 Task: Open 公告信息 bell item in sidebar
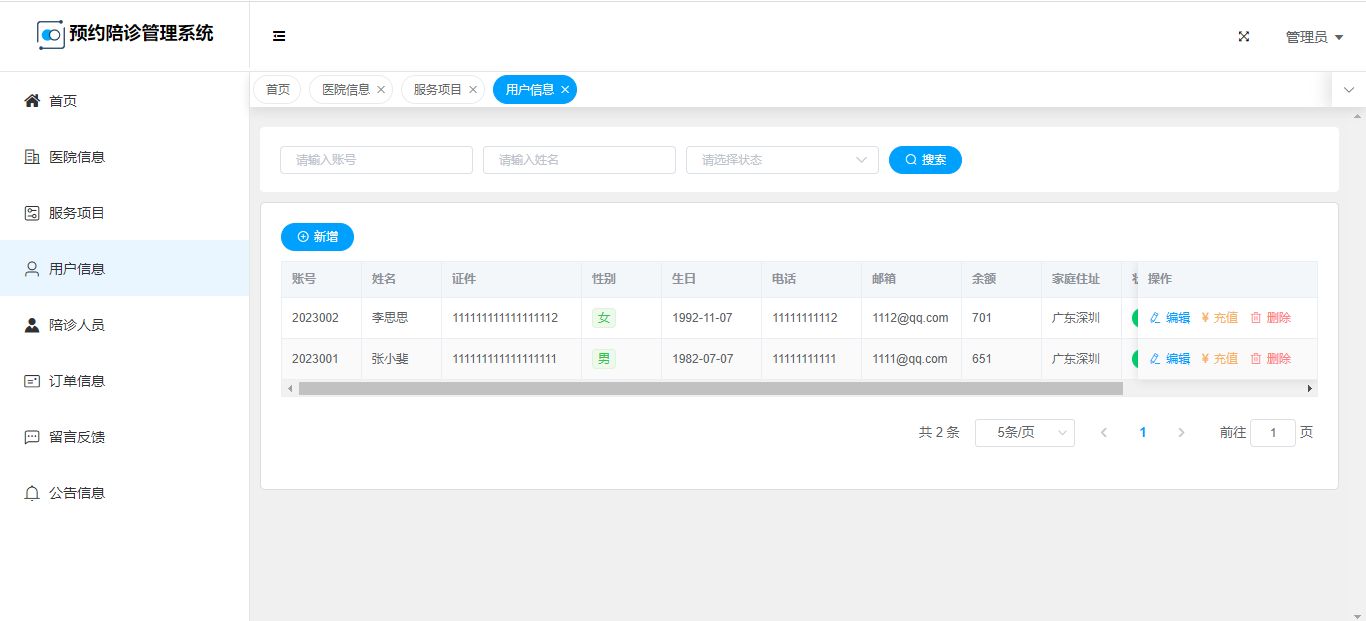(77, 493)
